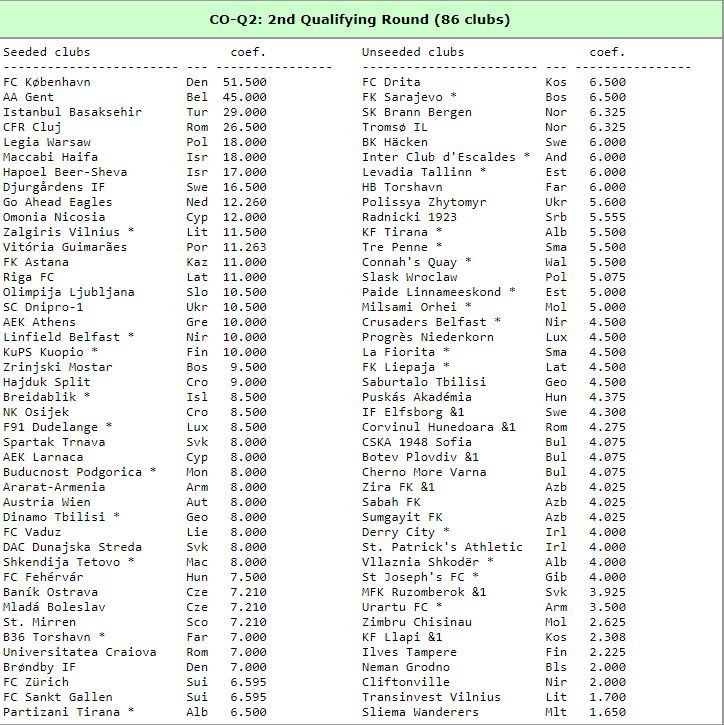Select Hapoel Beer-Sheva entry
This screenshot has height=725, width=724.
(65, 172)
